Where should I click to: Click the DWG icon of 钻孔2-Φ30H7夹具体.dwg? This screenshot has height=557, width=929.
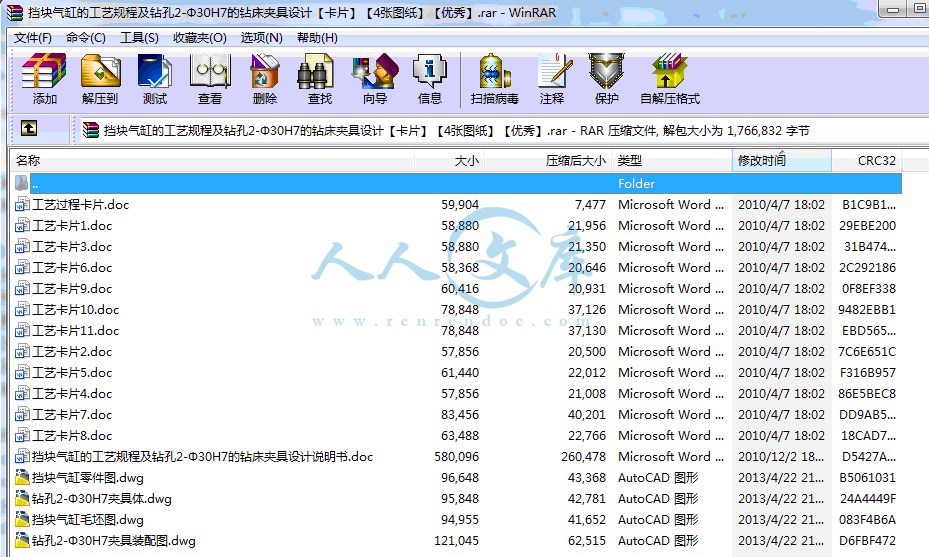click(22, 499)
